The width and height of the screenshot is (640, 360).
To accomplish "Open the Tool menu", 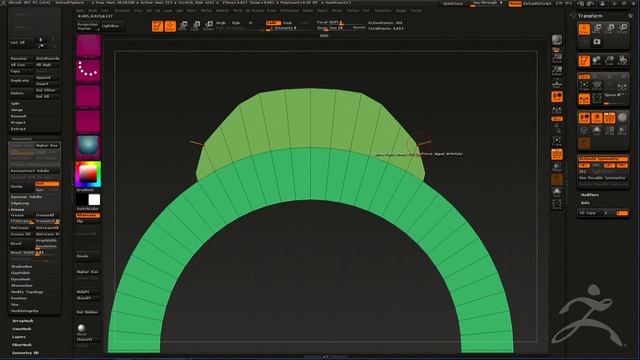I will pyautogui.click(x=366, y=11).
